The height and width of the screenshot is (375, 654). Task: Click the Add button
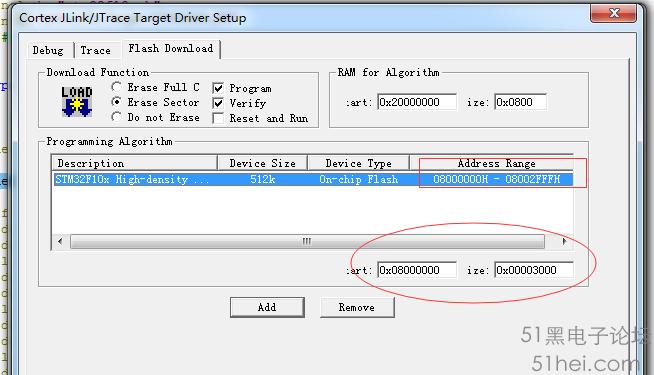pyautogui.click(x=267, y=307)
